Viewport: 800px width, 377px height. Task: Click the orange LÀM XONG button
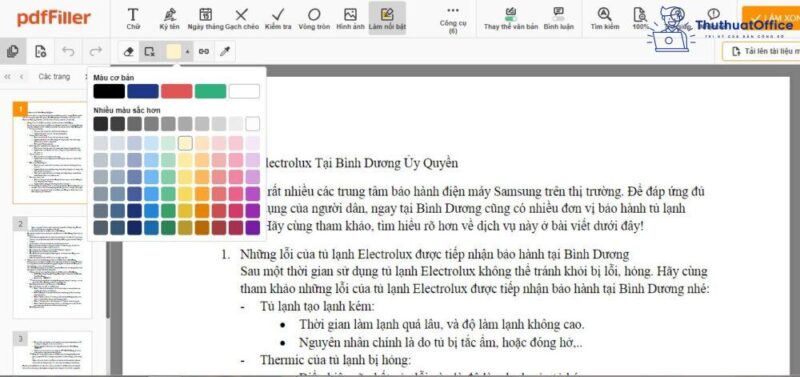[x=771, y=18]
